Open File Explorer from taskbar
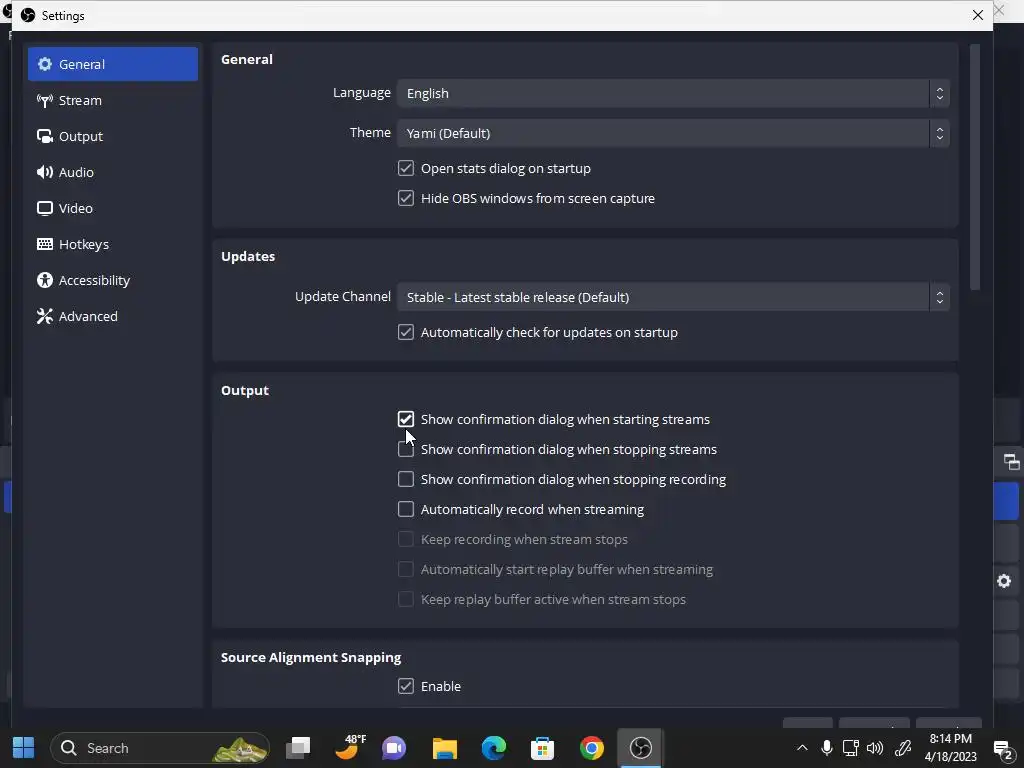Viewport: 1024px width, 768px height. [x=445, y=748]
